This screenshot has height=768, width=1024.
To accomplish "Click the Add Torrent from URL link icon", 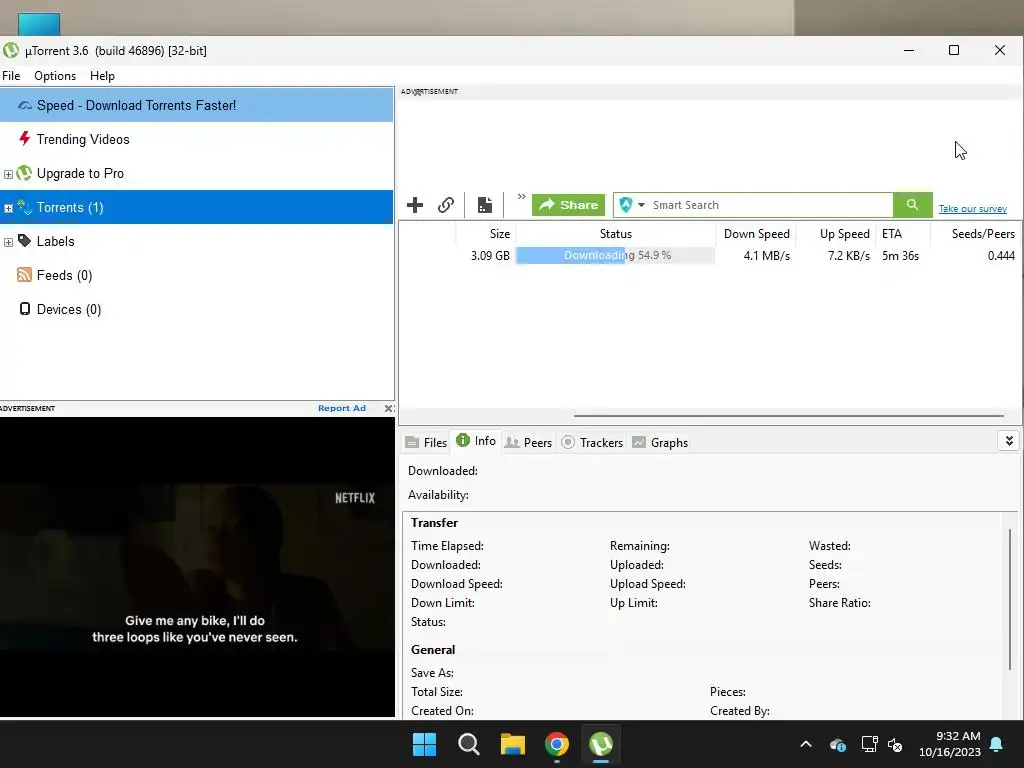I will [446, 205].
